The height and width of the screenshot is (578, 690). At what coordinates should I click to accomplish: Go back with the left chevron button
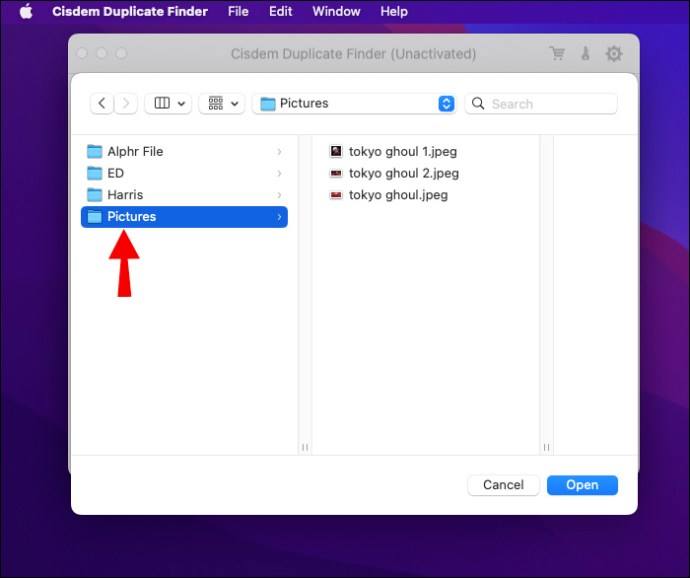coord(102,103)
